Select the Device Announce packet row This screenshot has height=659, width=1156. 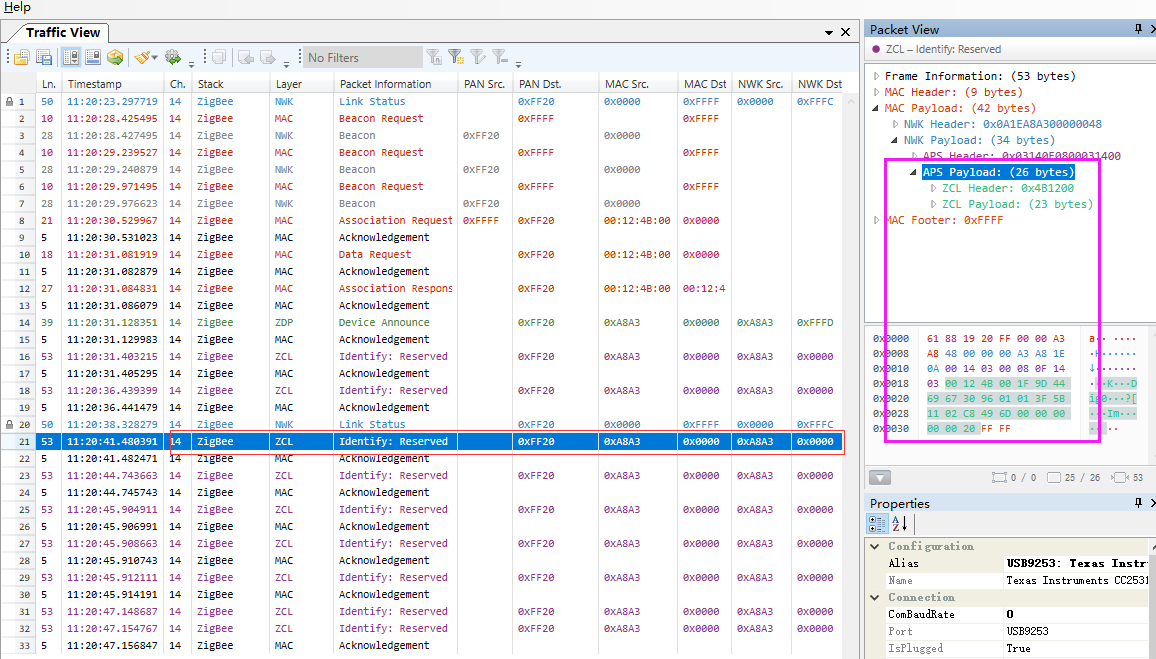point(384,323)
